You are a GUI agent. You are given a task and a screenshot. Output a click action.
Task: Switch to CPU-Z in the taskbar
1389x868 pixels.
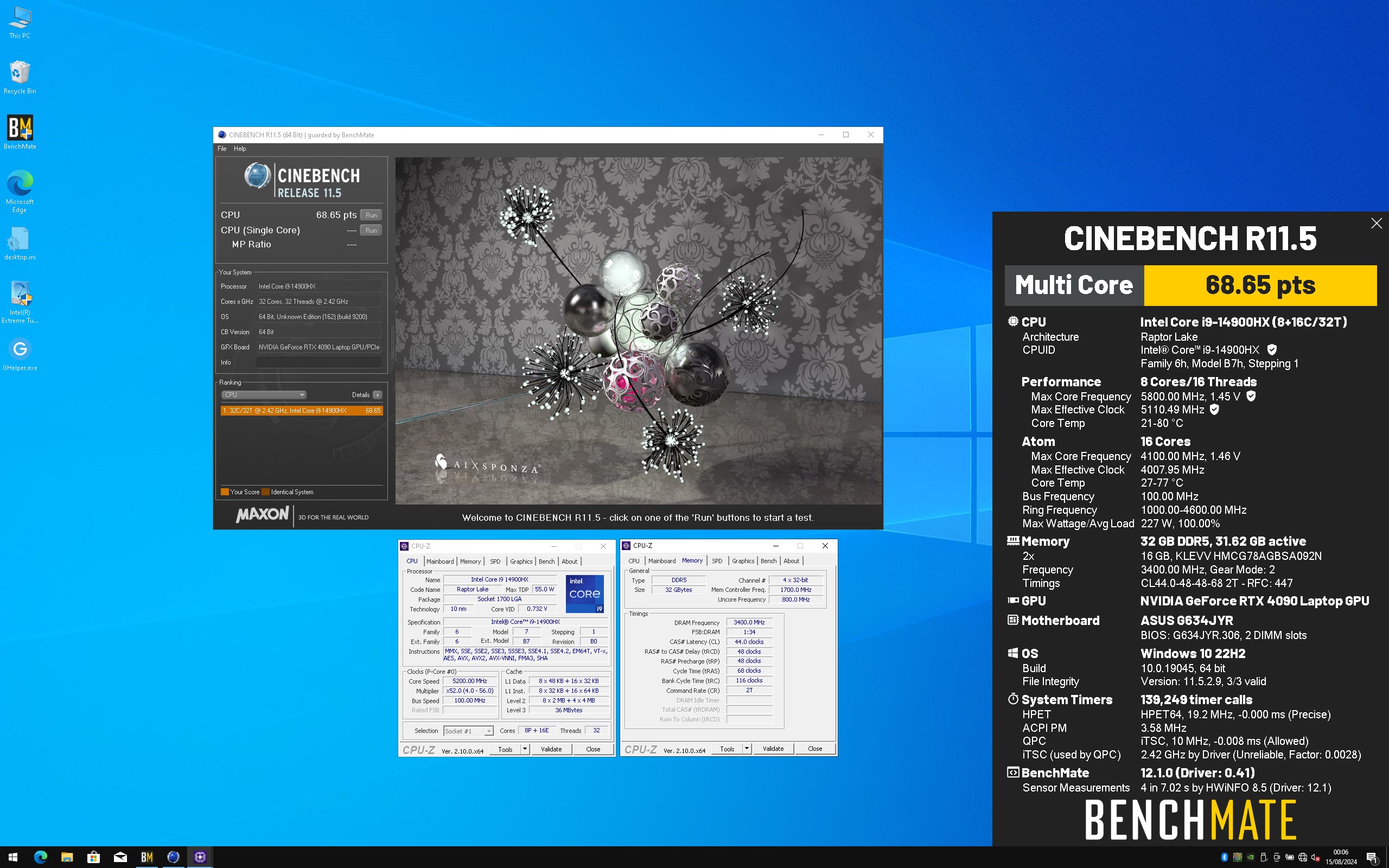(200, 857)
